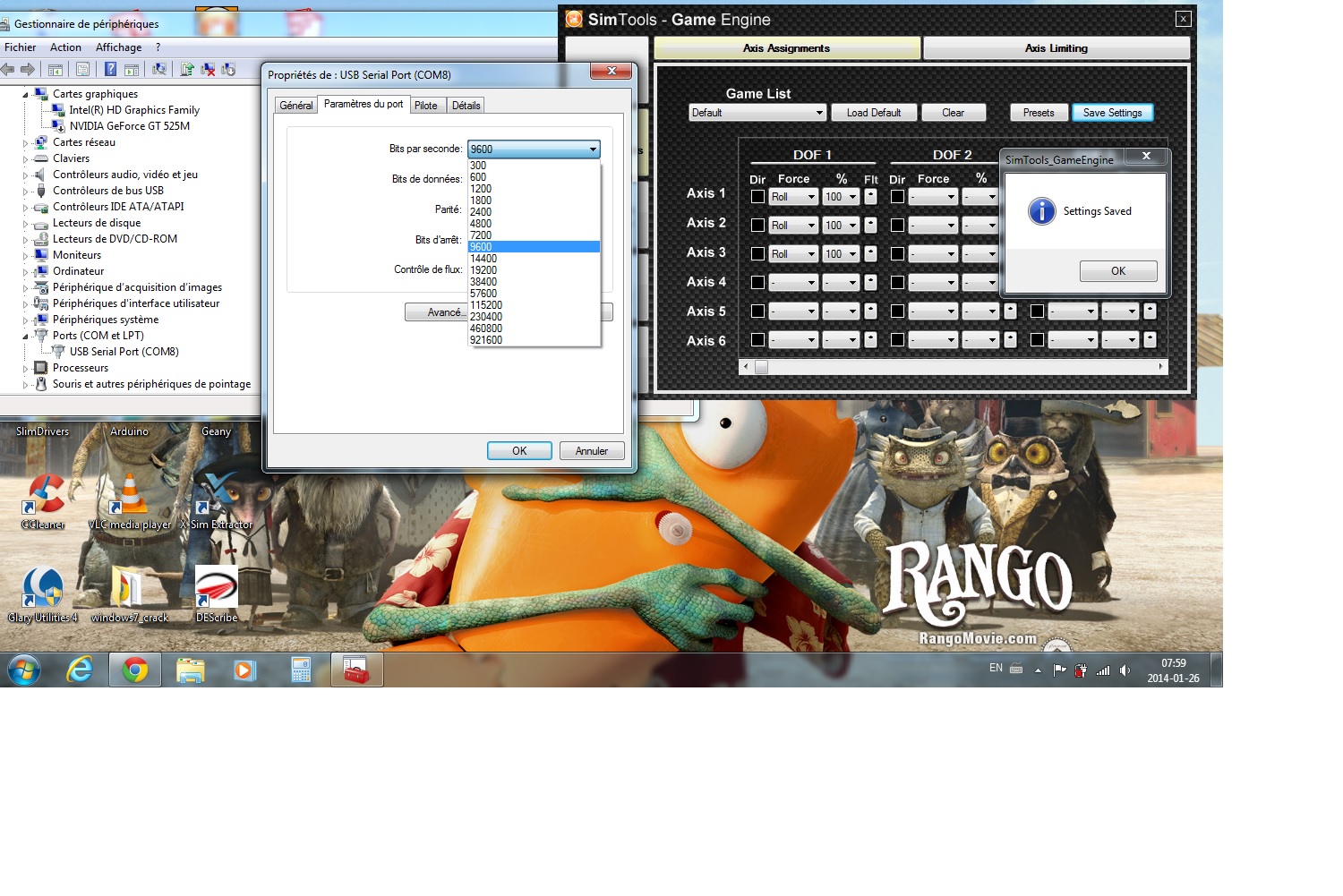Click the Axis 1 DOF 1 Flt stepper
Image resolution: width=1343 pixels, height=896 pixels.
(870, 196)
